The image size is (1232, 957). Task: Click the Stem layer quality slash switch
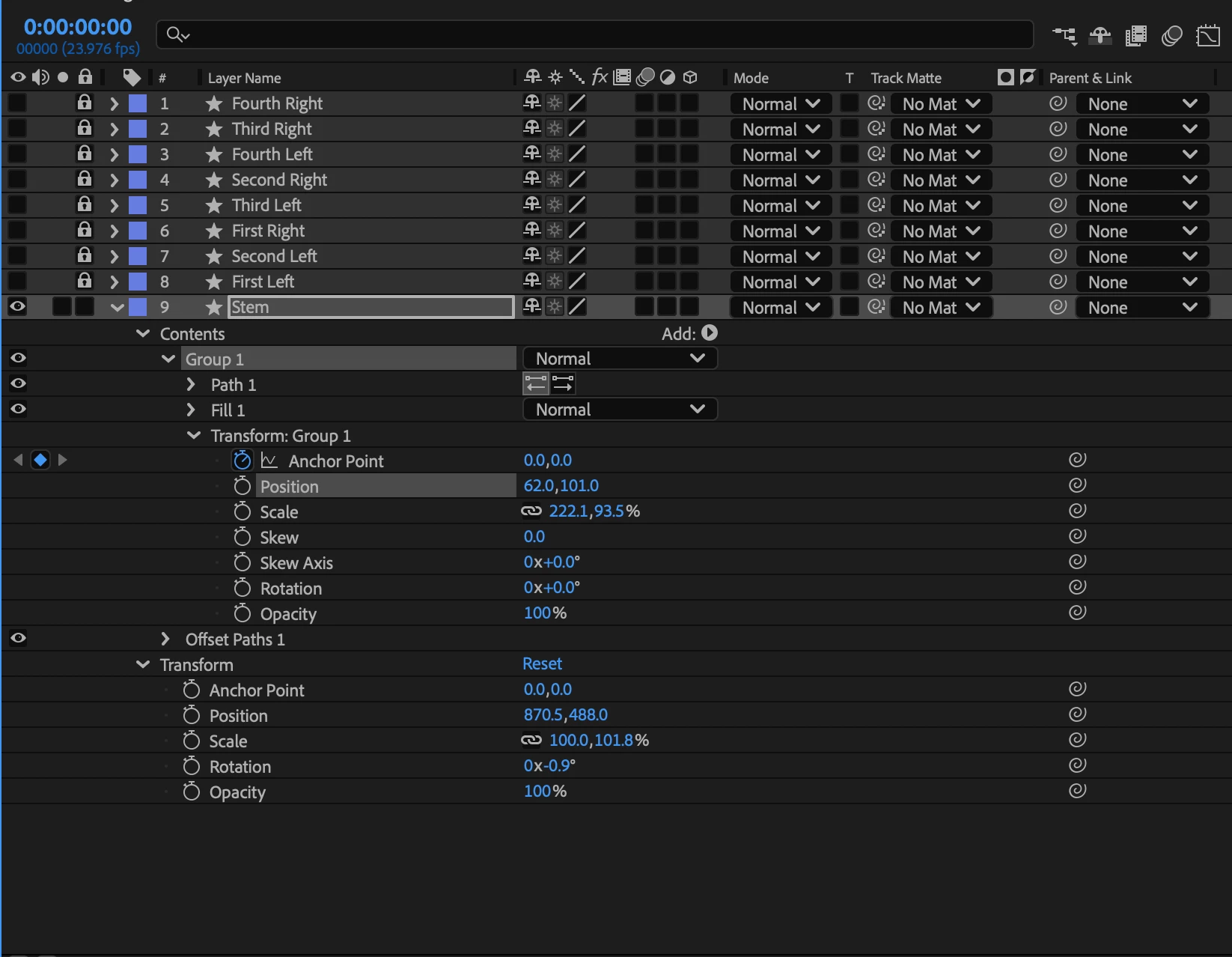[x=577, y=306]
